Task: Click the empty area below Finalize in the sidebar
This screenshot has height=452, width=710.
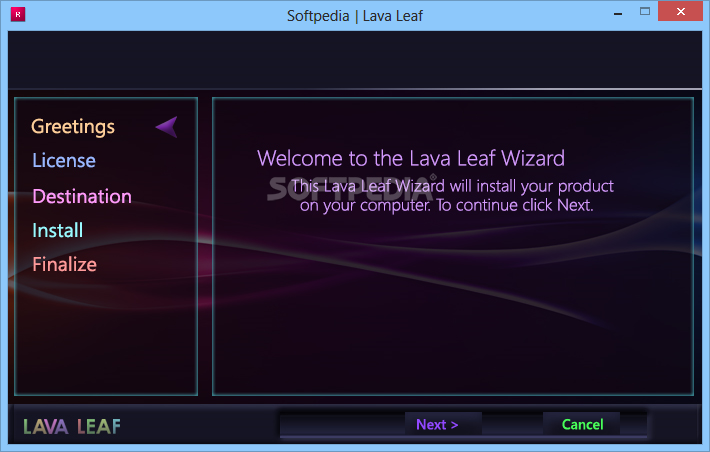Action: [x=106, y=334]
